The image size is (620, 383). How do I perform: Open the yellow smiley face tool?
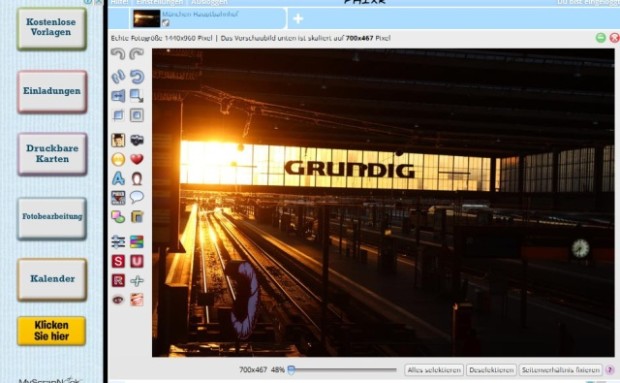coord(118,159)
